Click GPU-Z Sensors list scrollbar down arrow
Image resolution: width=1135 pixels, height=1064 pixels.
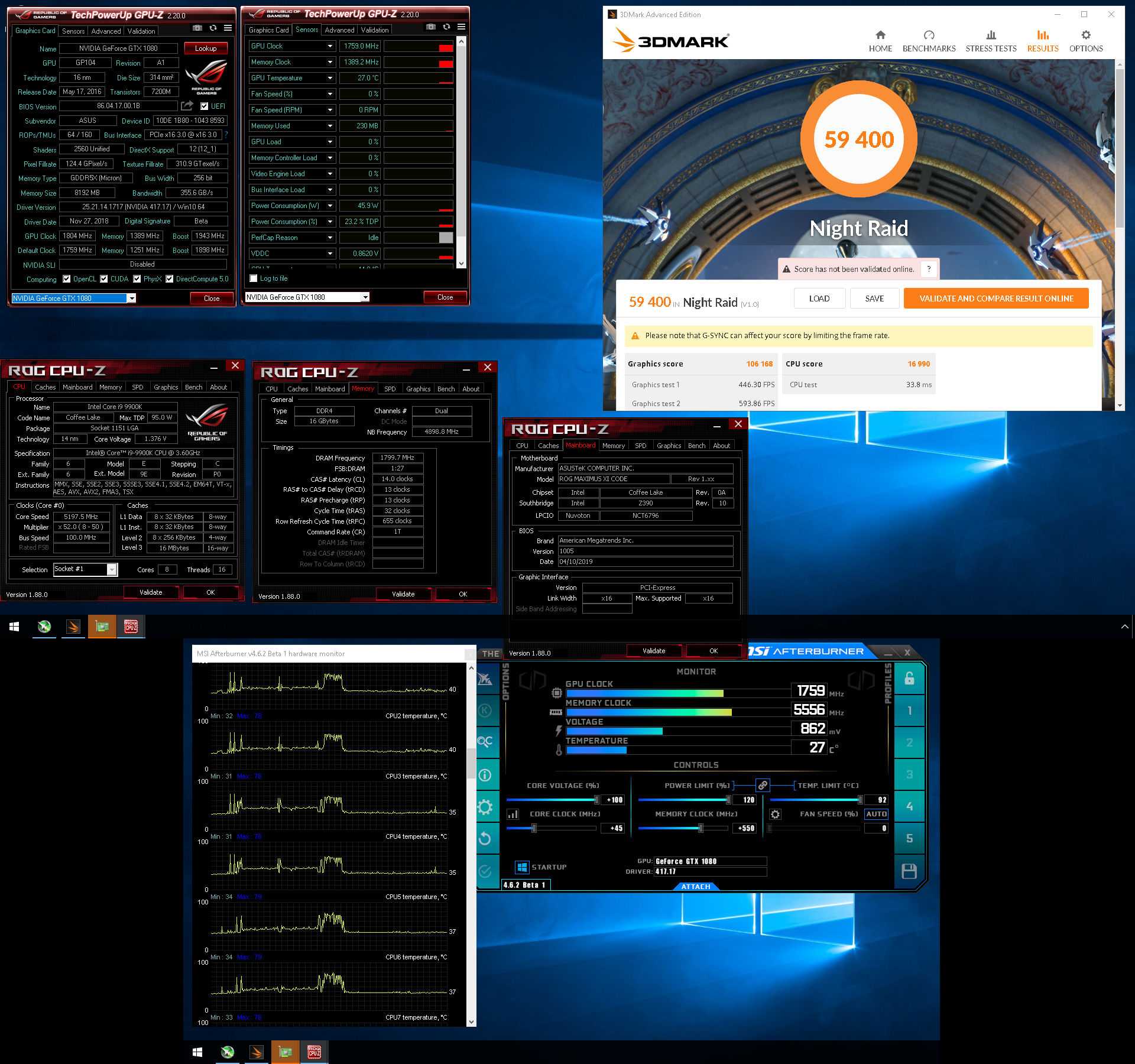click(461, 264)
